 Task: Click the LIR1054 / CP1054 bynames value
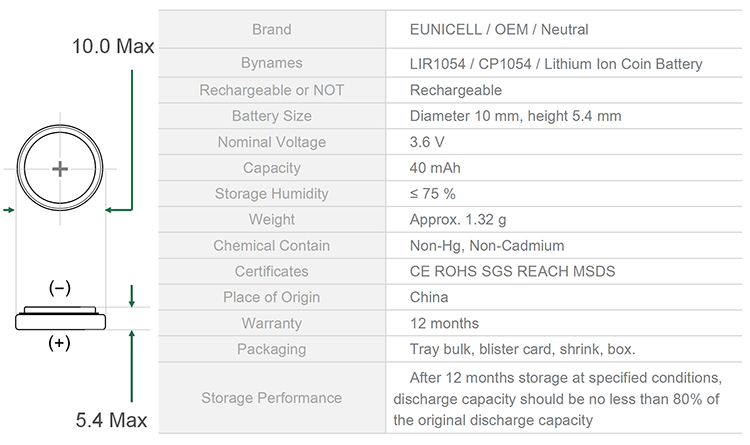click(x=556, y=64)
